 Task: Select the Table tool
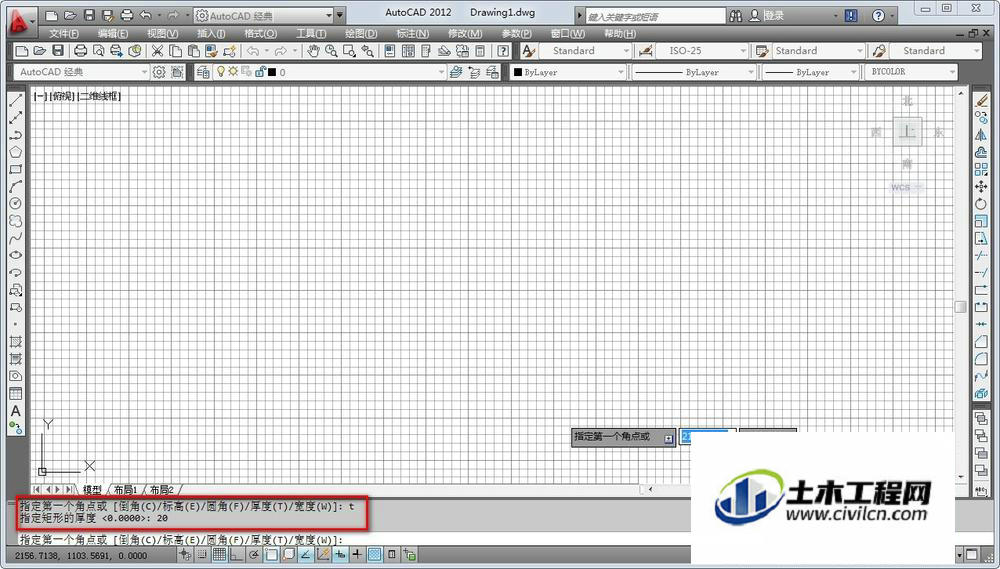click(x=15, y=394)
